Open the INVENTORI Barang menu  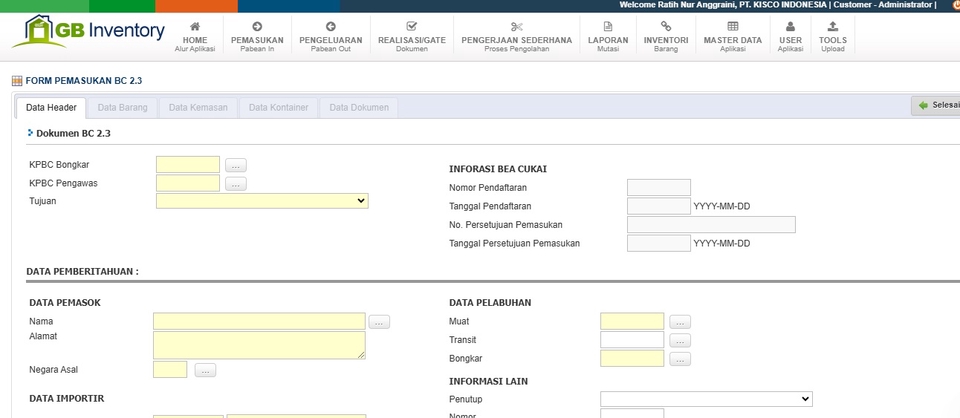666,37
